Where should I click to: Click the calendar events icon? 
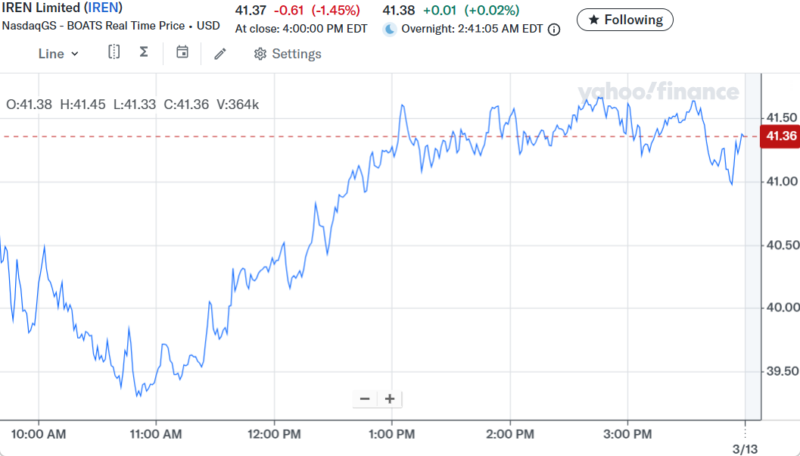click(182, 53)
